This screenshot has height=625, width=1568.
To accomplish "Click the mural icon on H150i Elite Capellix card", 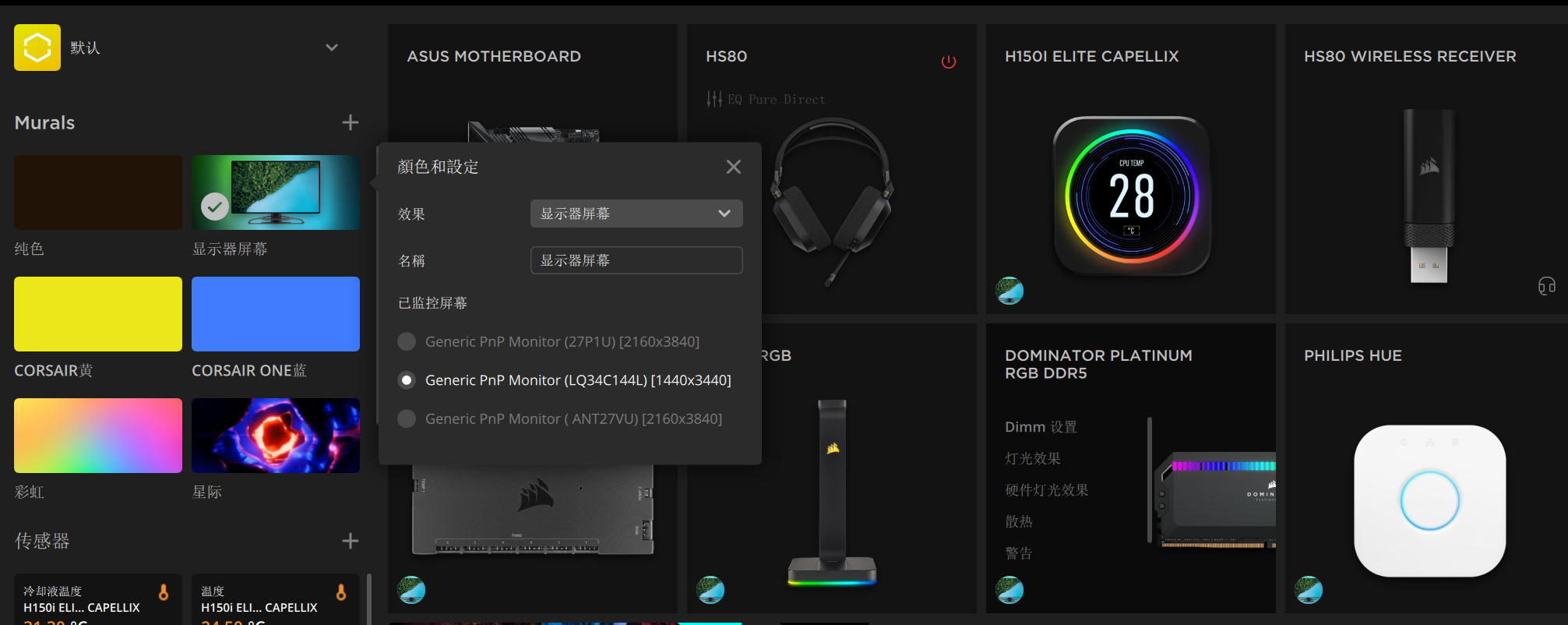I will pyautogui.click(x=1010, y=291).
